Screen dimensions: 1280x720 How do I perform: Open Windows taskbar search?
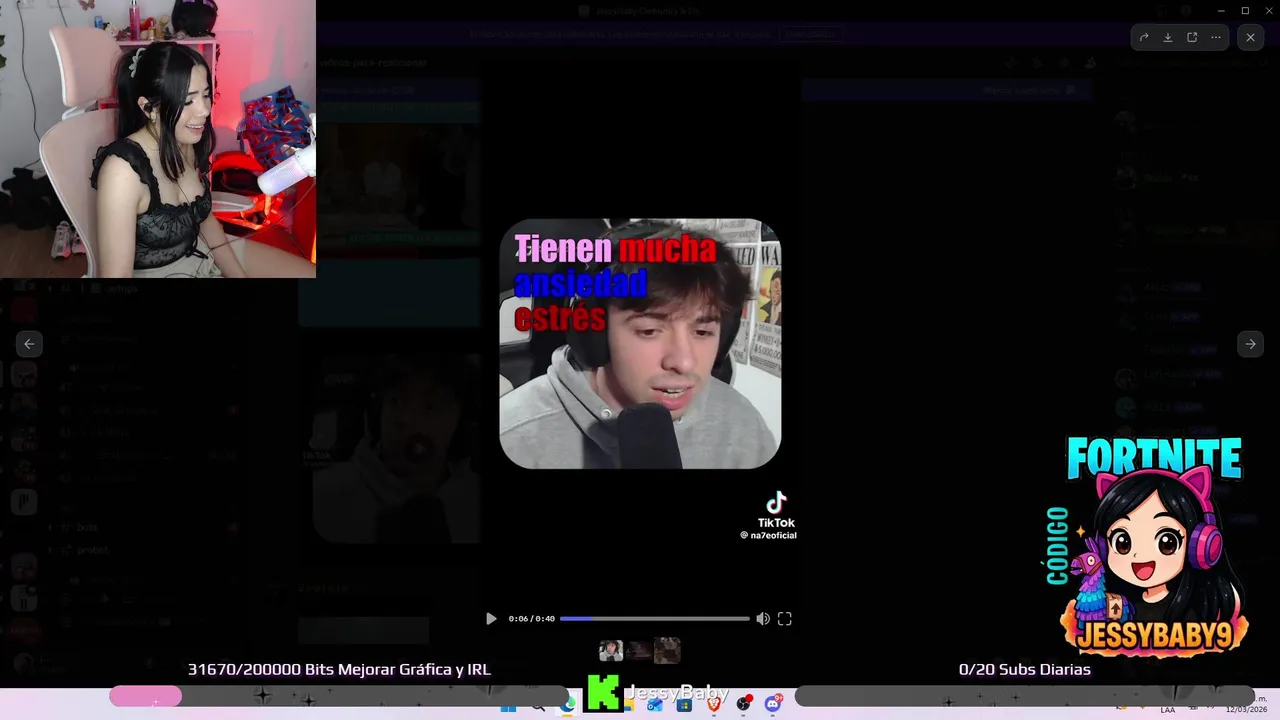pyautogui.click(x=538, y=706)
